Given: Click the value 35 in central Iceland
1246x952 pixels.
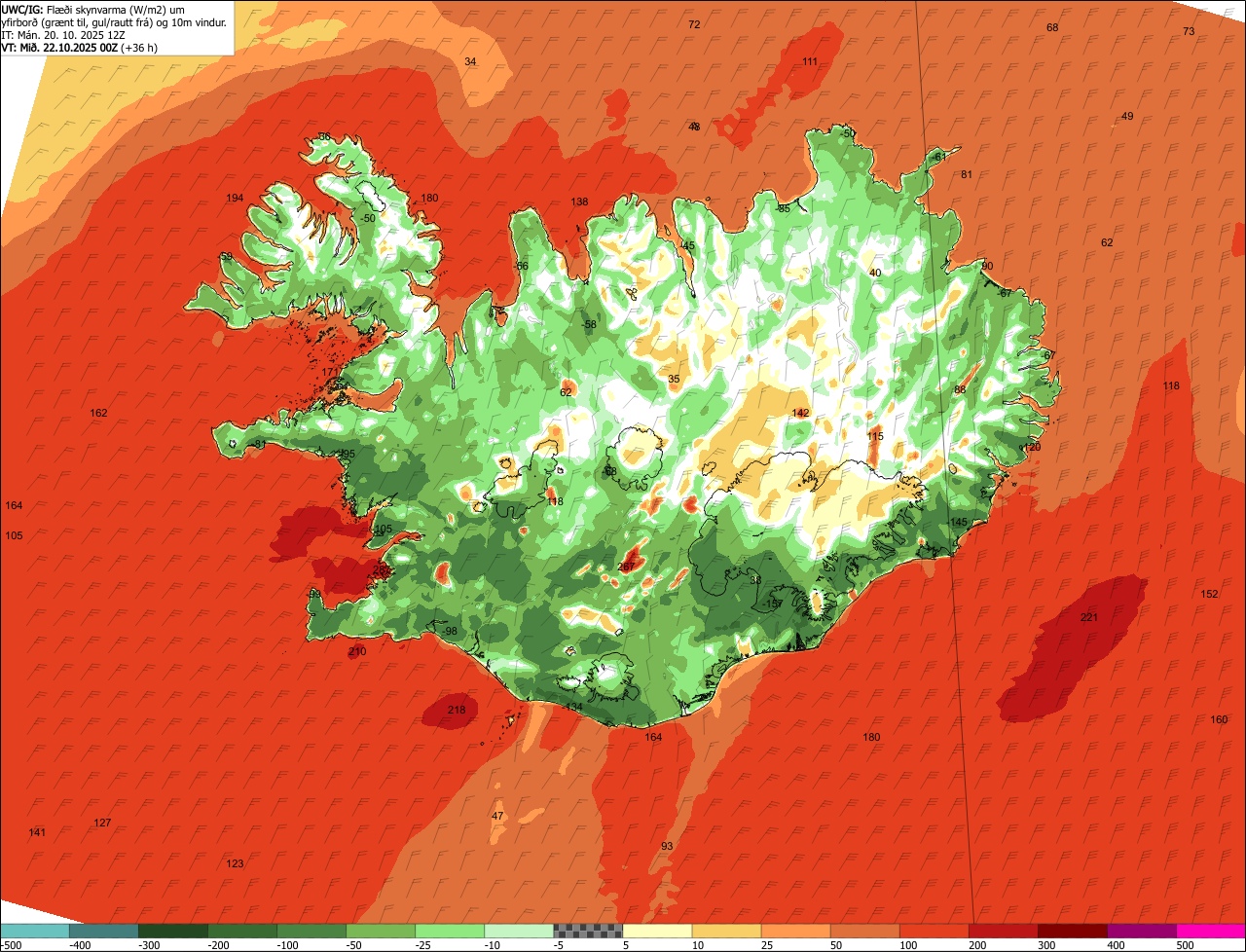Looking at the screenshot, I should click(x=674, y=379).
